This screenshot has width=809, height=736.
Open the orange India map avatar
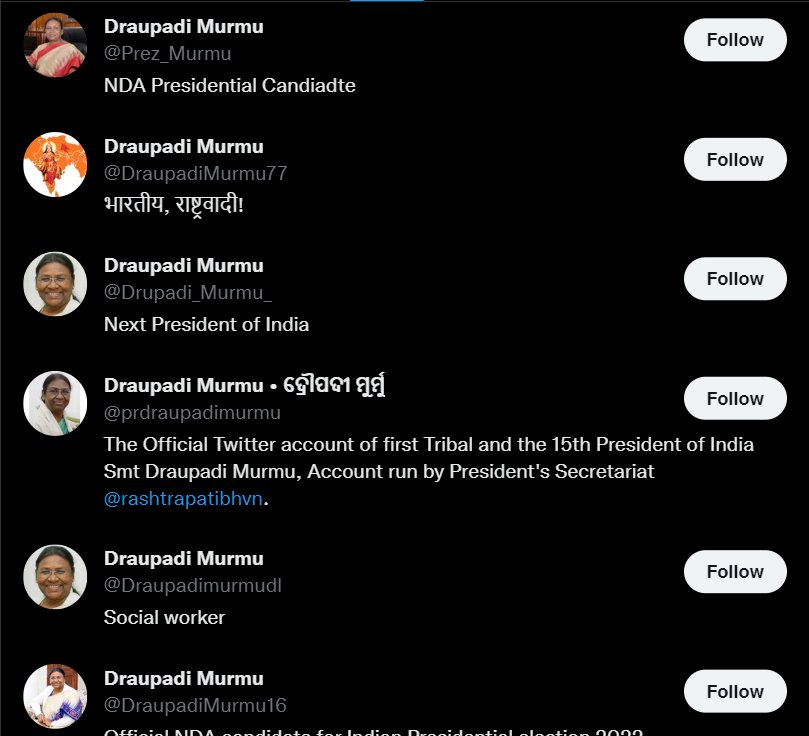pos(55,165)
